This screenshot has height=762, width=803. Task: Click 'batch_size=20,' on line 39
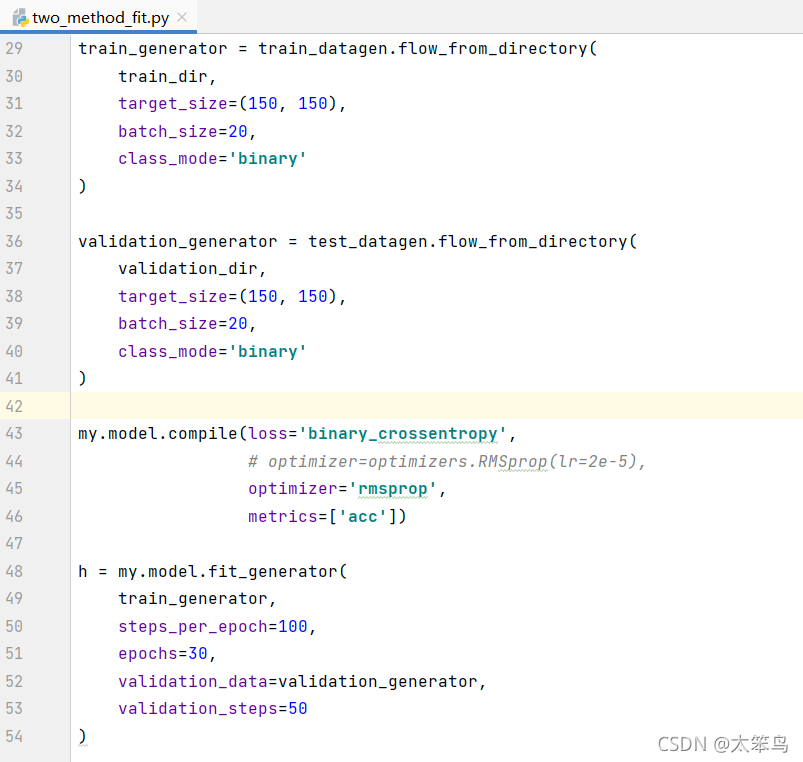[x=186, y=324]
